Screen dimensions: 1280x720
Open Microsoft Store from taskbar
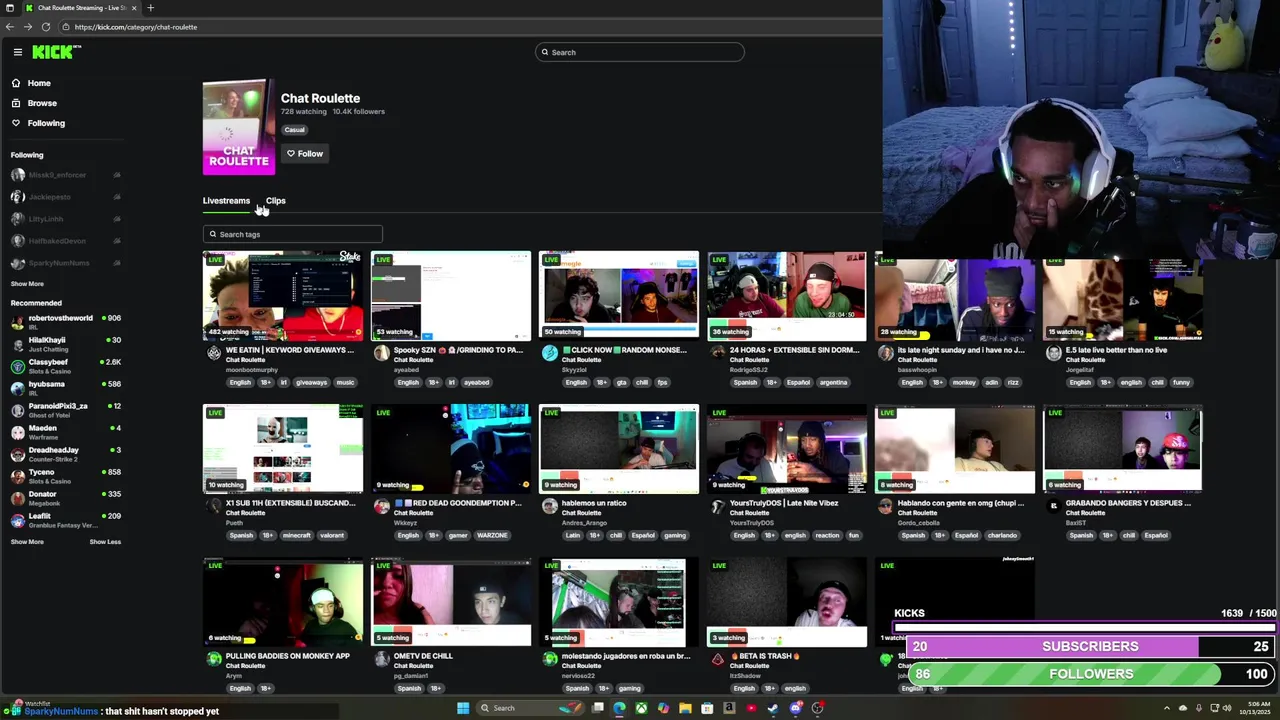pyautogui.click(x=707, y=708)
